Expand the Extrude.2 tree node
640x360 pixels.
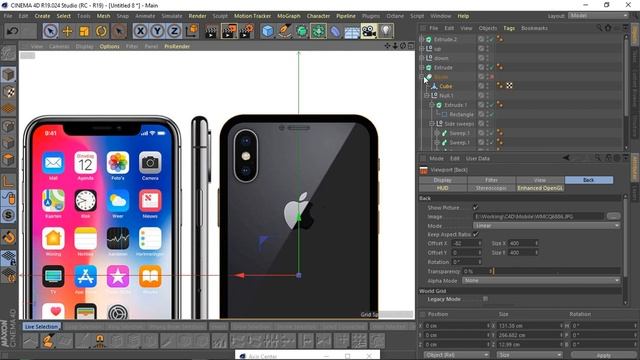tap(422, 40)
